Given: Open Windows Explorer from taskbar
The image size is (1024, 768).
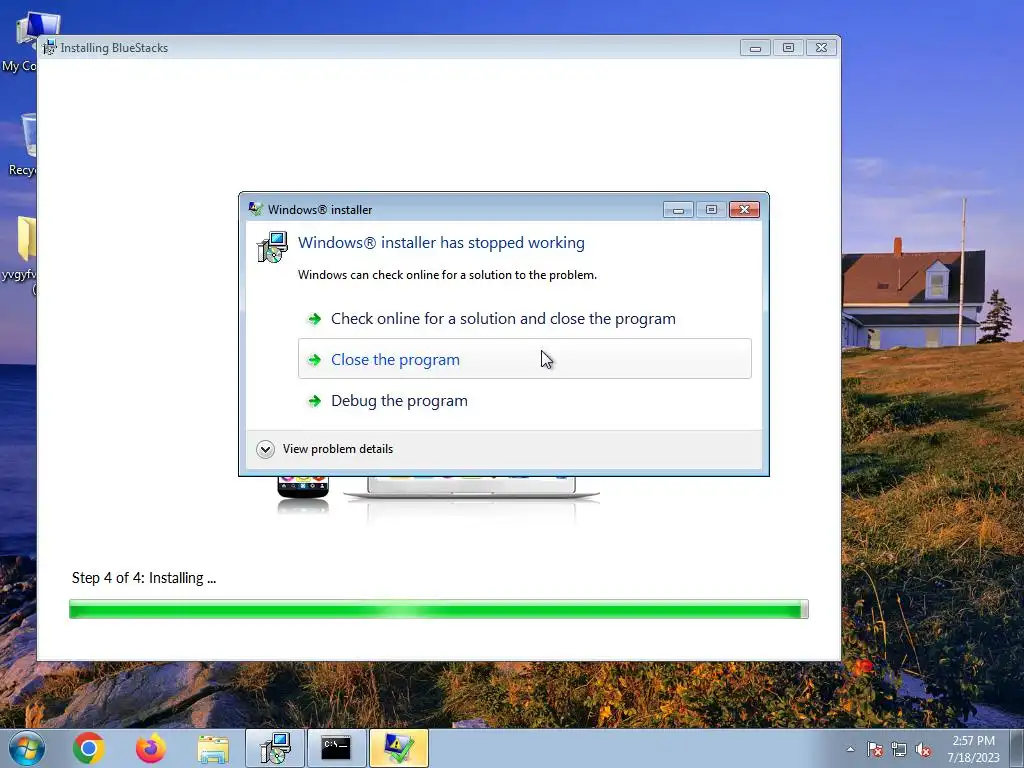Looking at the screenshot, I should [214, 749].
